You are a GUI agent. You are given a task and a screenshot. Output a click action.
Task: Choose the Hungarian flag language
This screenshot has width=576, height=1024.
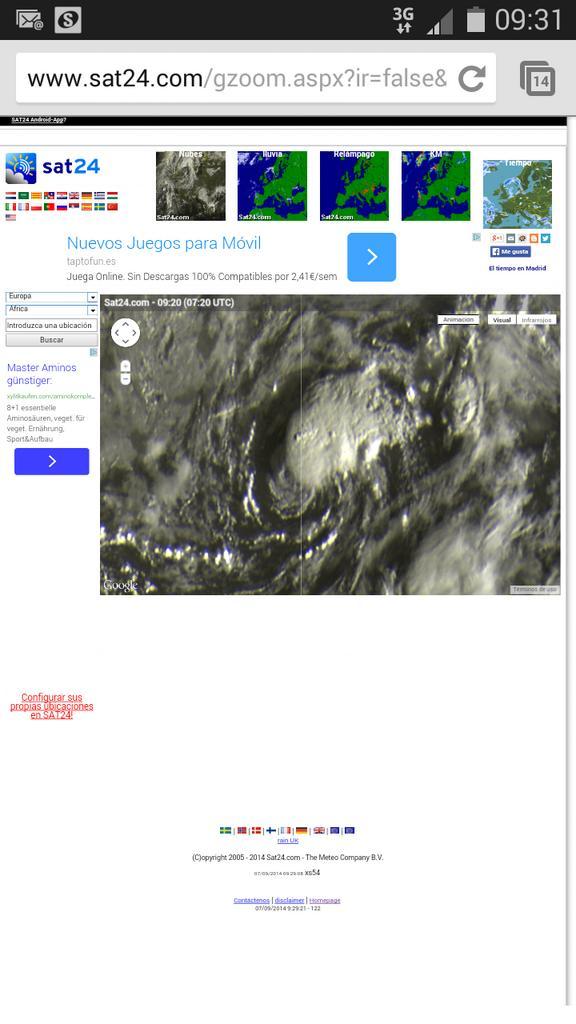(112, 195)
